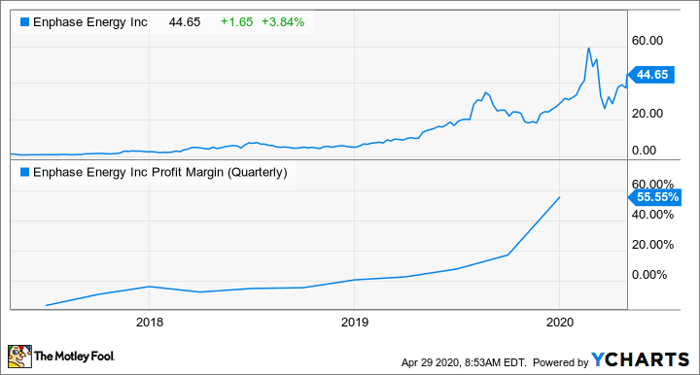Click 'The Motley Fool' text
This screenshot has height=375, width=700.
coord(75,356)
